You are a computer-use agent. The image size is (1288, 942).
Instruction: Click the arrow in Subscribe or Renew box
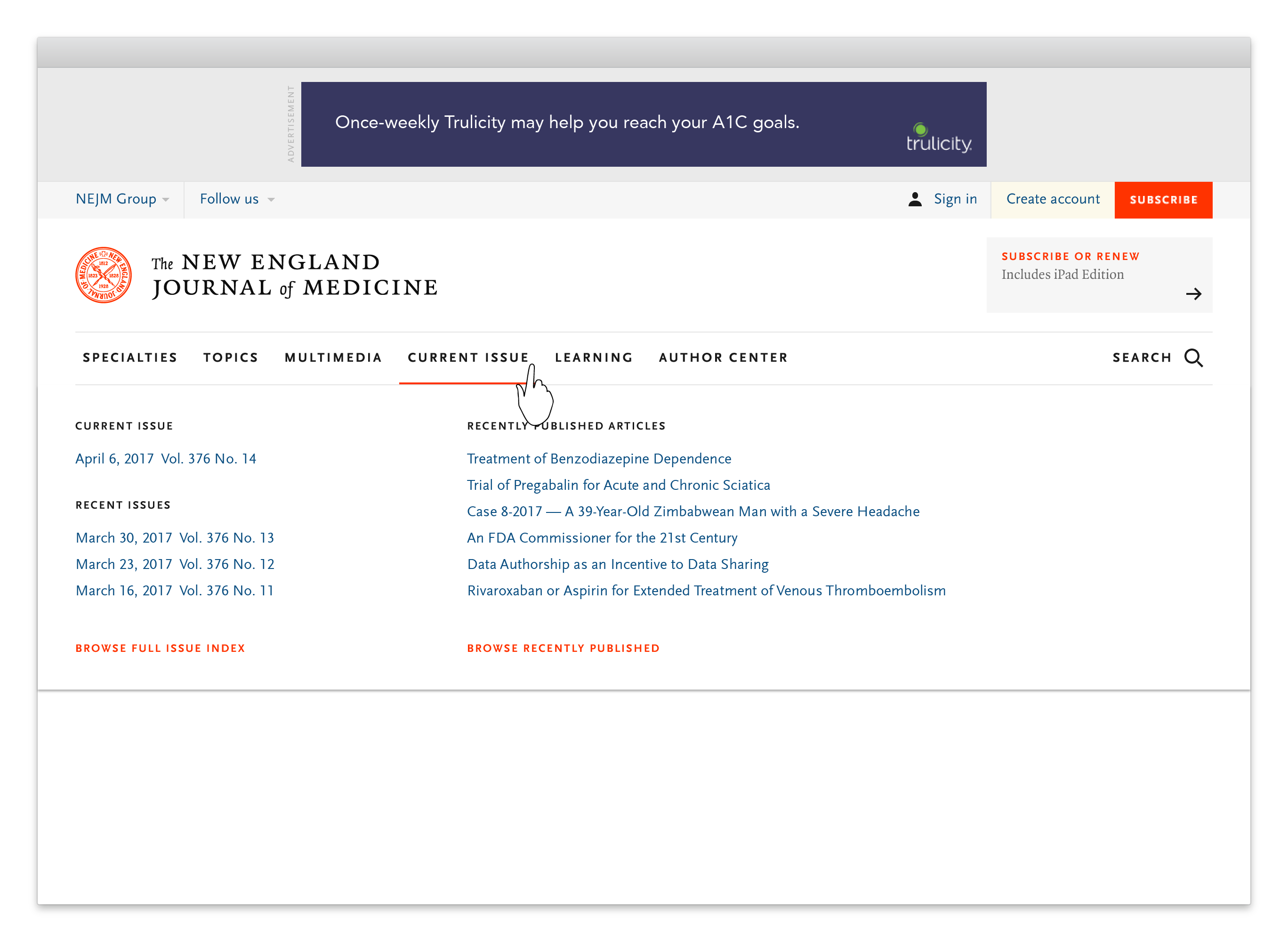point(1193,294)
